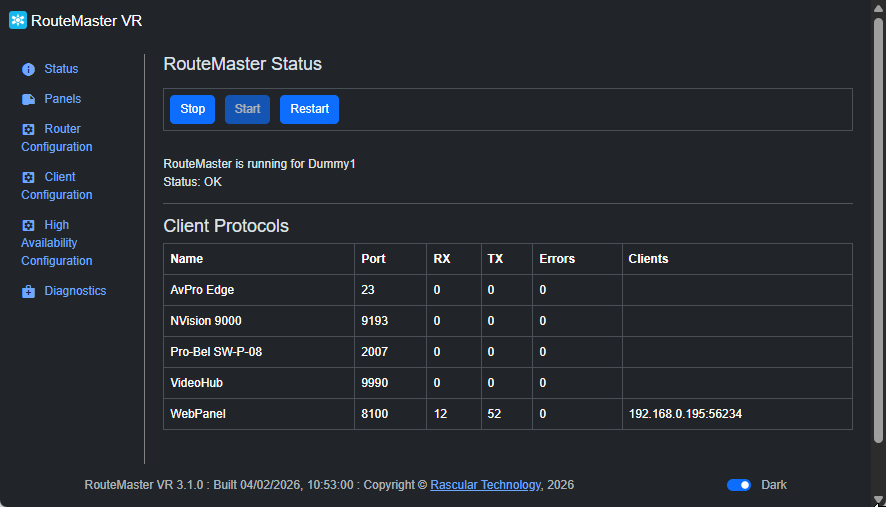Select the NVision 9000 row name
This screenshot has width=886, height=507.
tap(206, 321)
